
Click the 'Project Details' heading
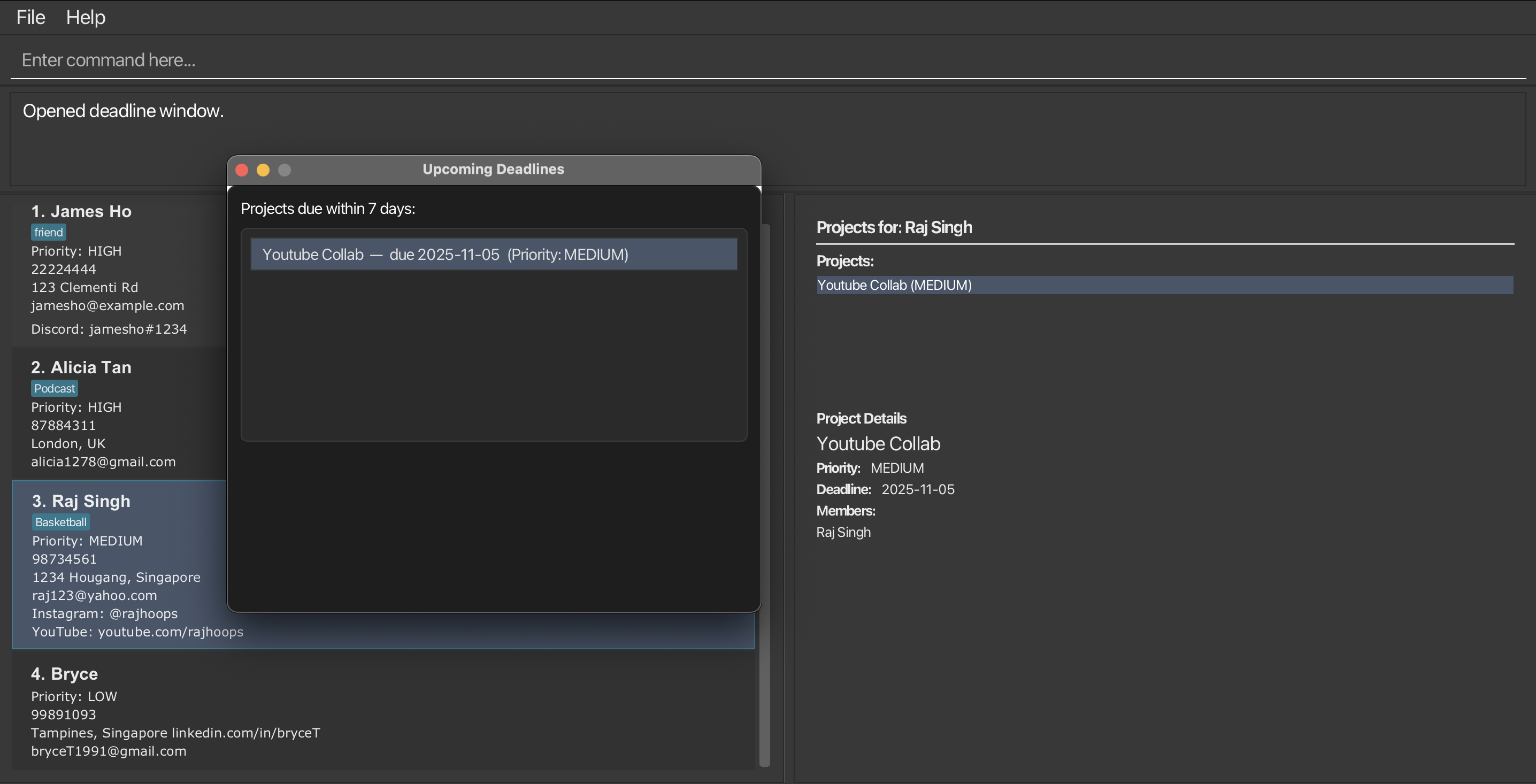[x=861, y=419]
